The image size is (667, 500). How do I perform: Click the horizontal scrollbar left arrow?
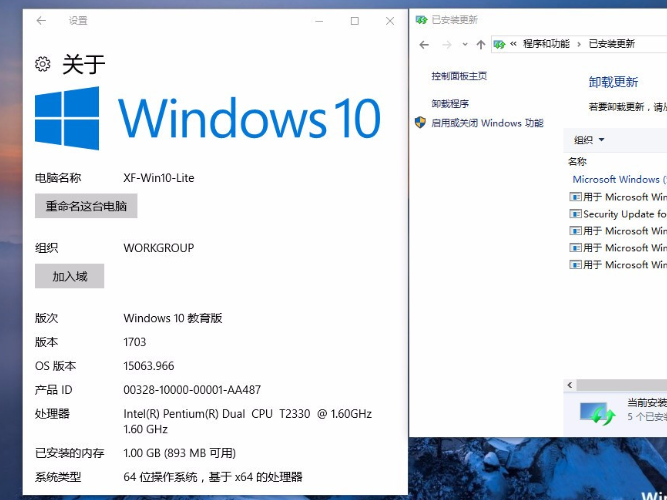570,385
